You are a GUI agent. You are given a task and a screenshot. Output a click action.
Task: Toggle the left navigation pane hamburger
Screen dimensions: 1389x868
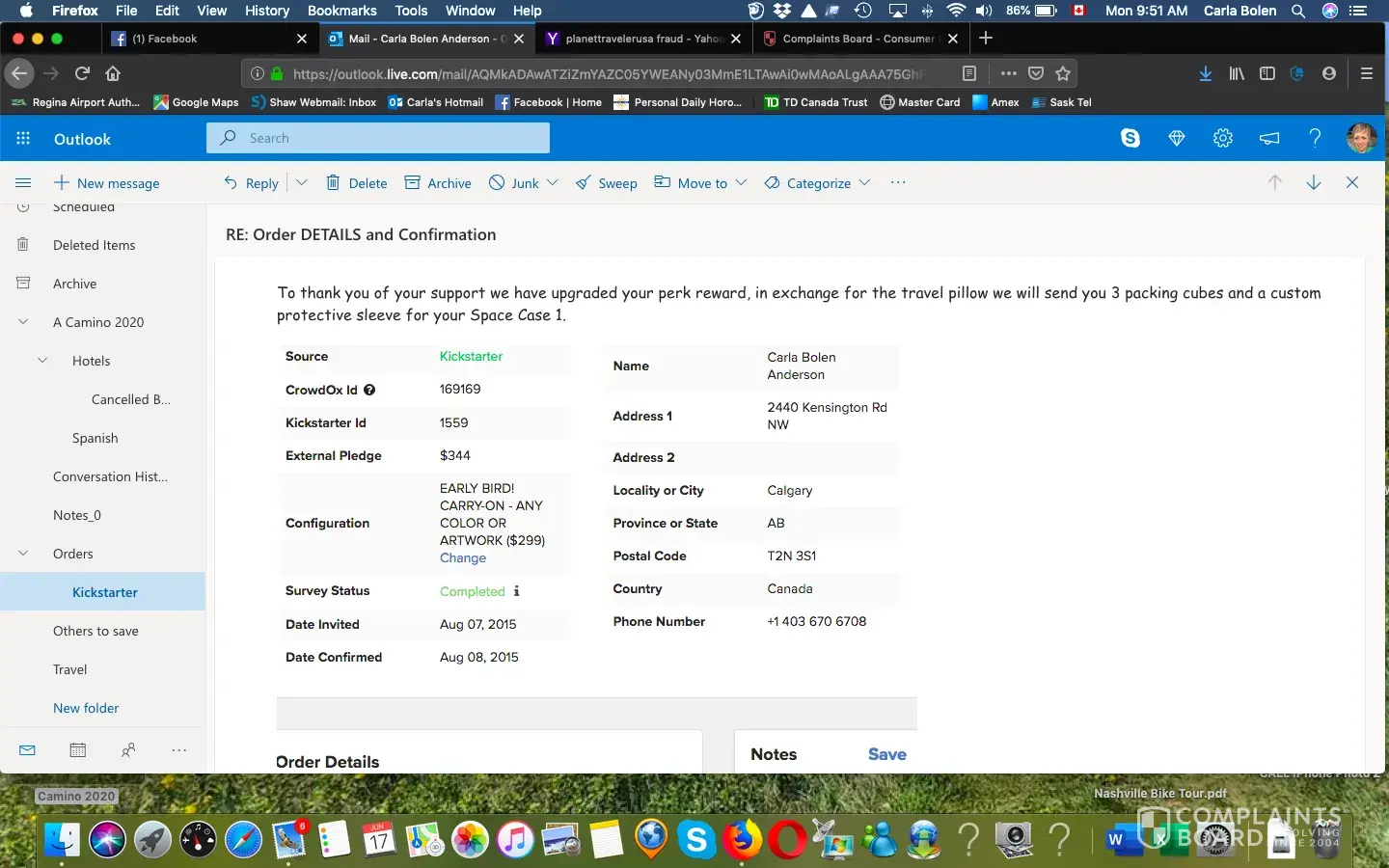click(x=23, y=182)
